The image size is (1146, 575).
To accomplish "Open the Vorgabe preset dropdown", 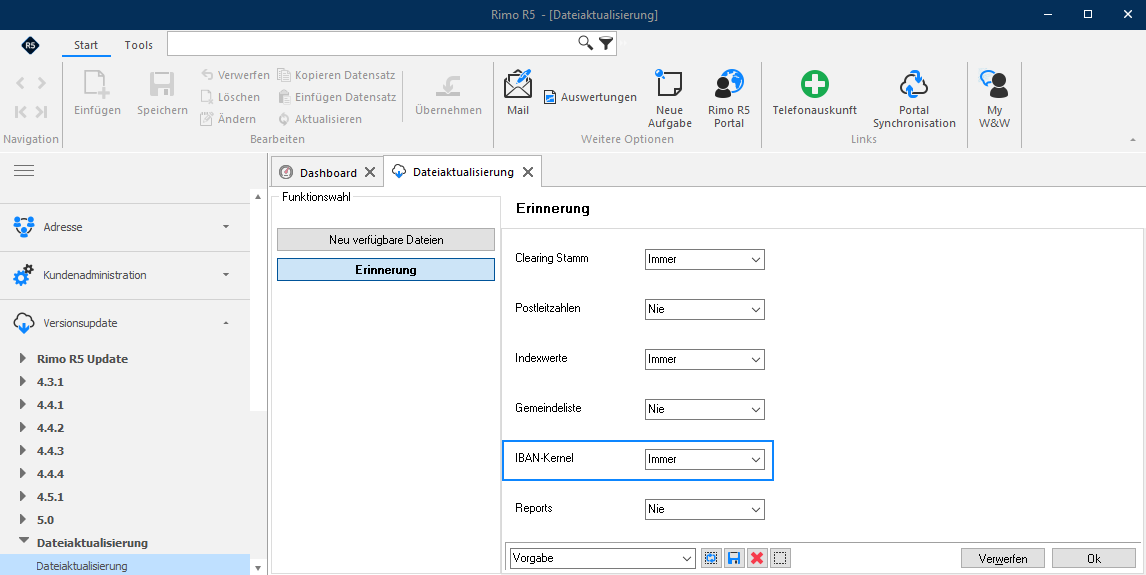I will 603,558.
